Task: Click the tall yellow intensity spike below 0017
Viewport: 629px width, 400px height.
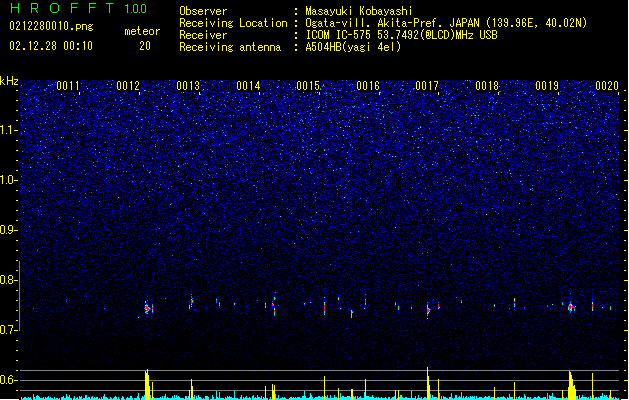Action: point(428,383)
